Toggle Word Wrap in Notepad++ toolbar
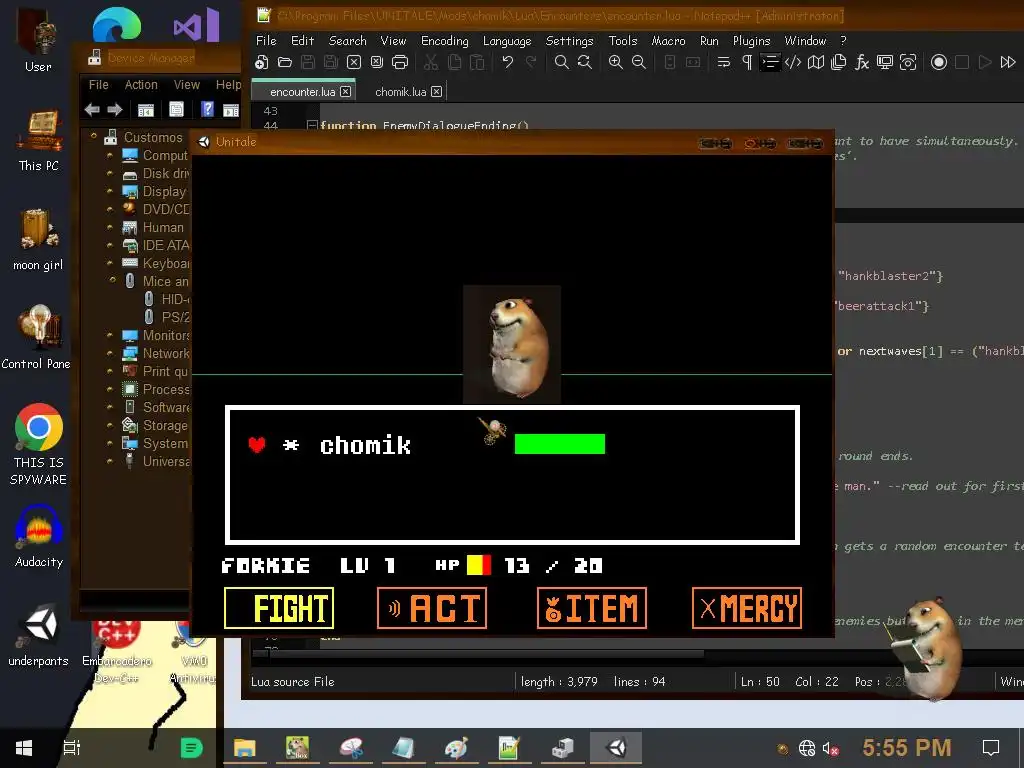Viewport: 1024px width, 768px height. pyautogui.click(x=724, y=62)
